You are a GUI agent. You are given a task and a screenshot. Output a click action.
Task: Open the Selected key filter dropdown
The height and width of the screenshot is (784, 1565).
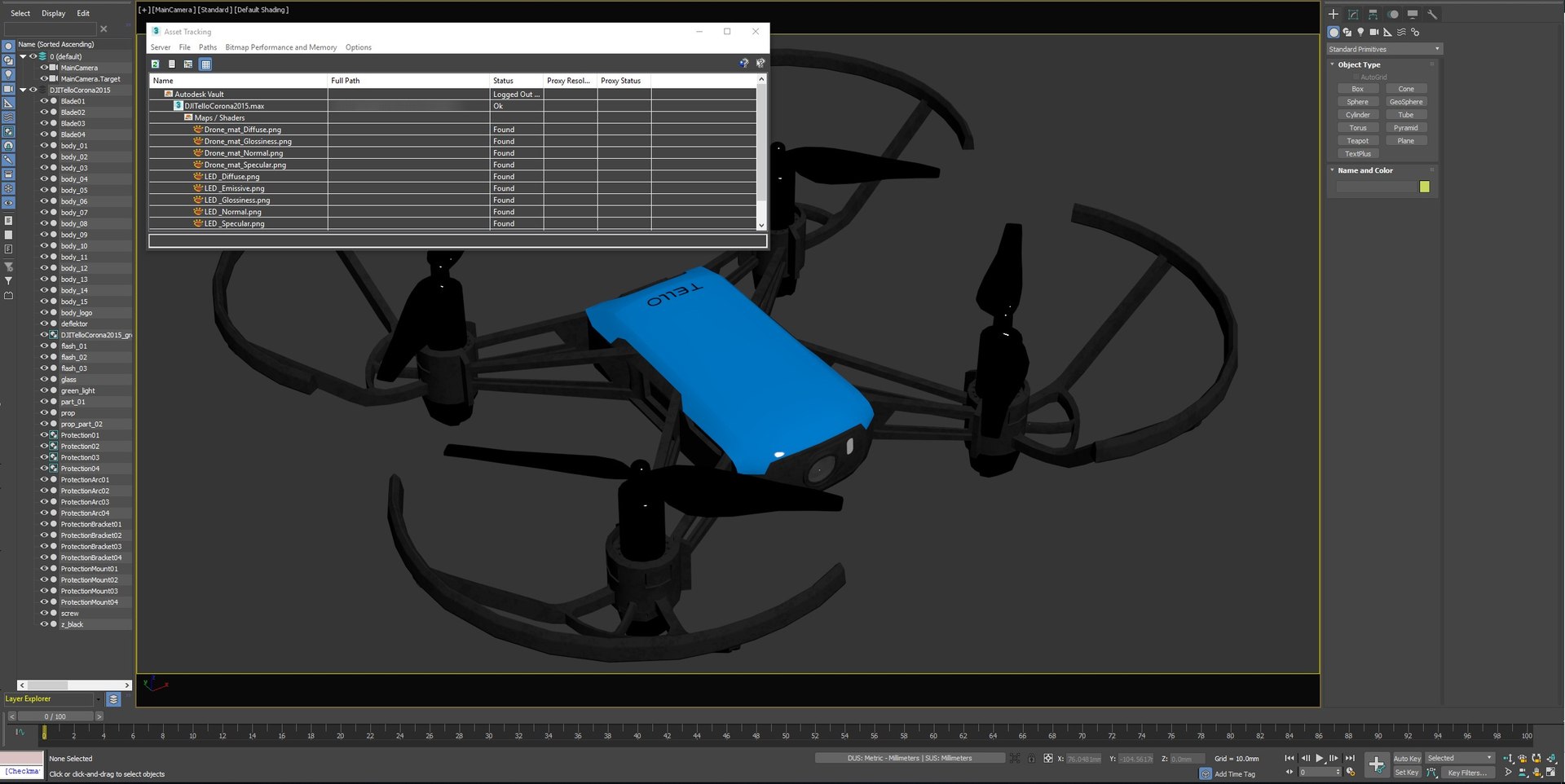tap(1460, 758)
